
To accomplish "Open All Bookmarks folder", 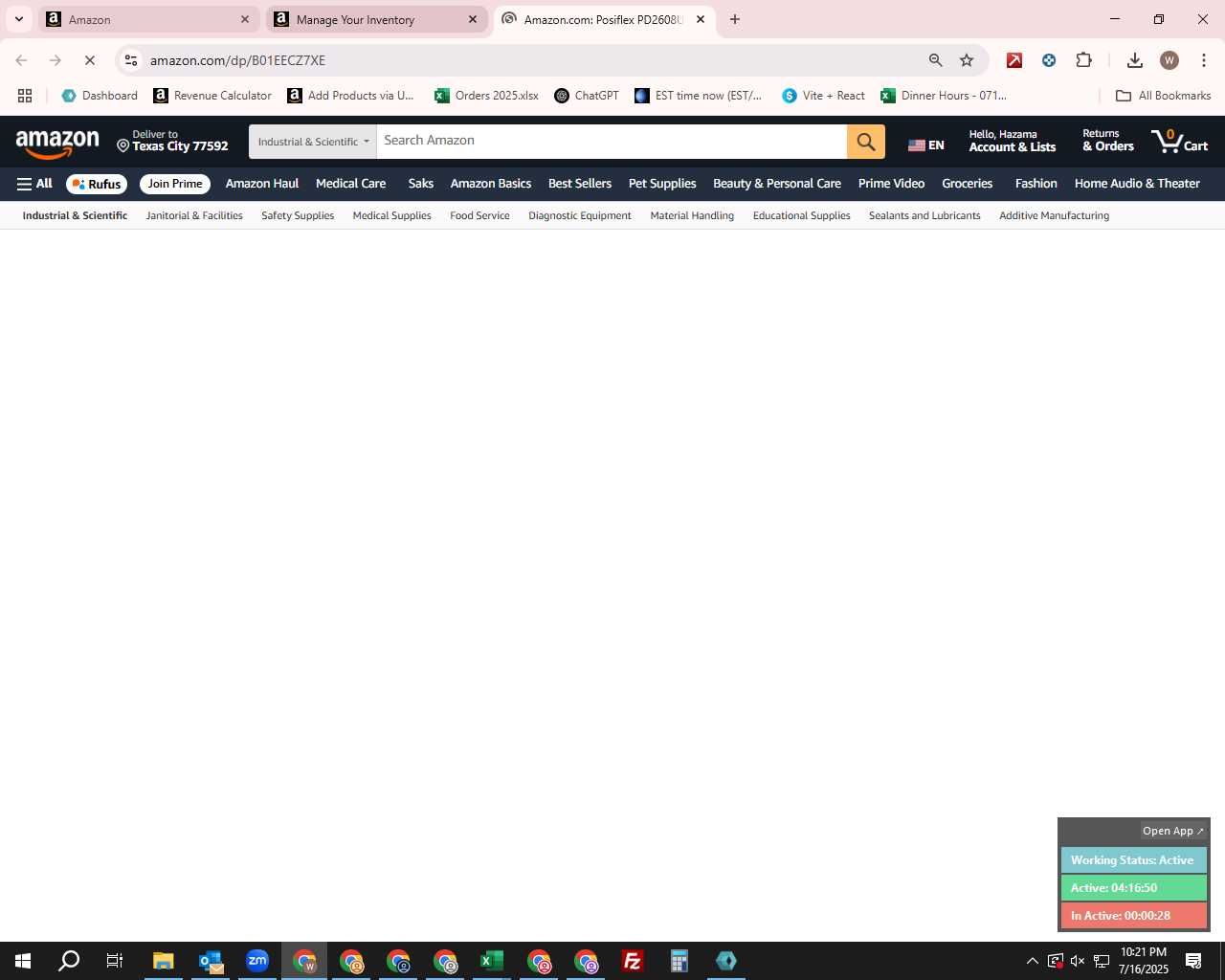I will point(1164,96).
